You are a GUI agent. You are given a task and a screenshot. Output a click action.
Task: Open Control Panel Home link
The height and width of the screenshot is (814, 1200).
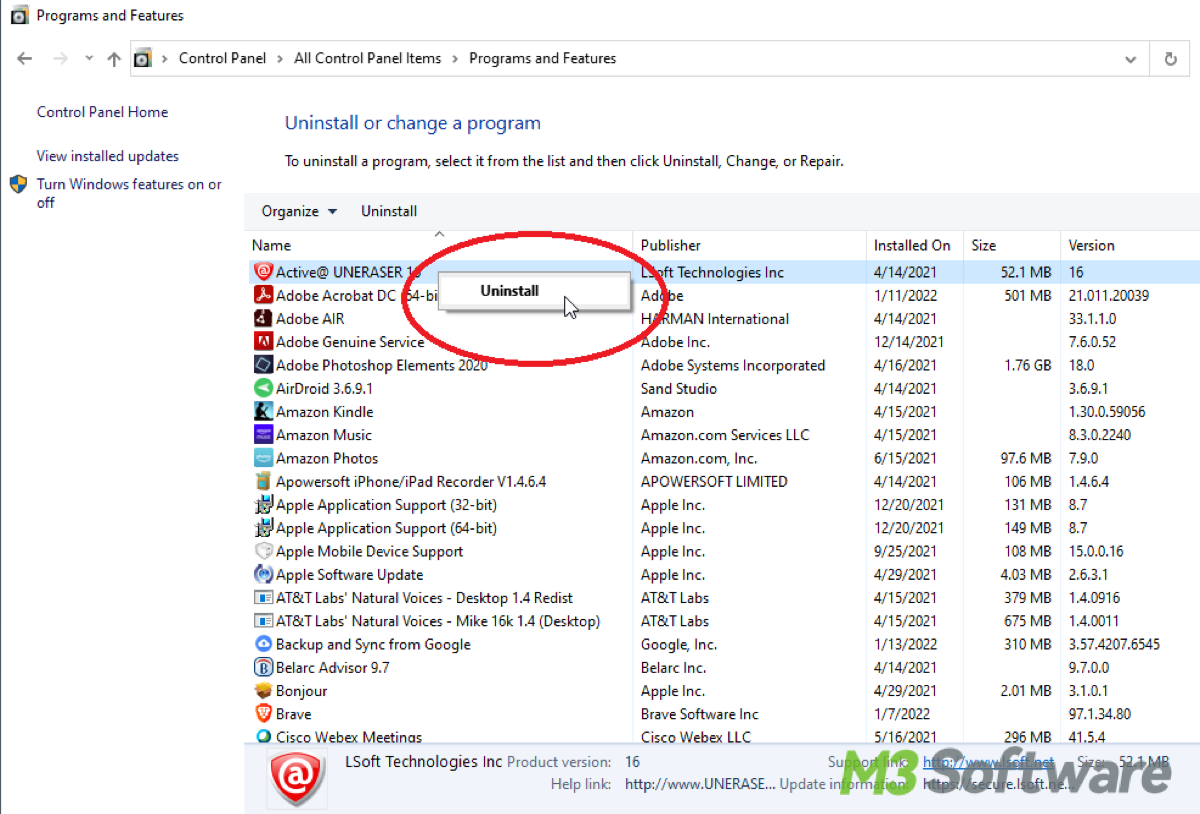[x=102, y=112]
